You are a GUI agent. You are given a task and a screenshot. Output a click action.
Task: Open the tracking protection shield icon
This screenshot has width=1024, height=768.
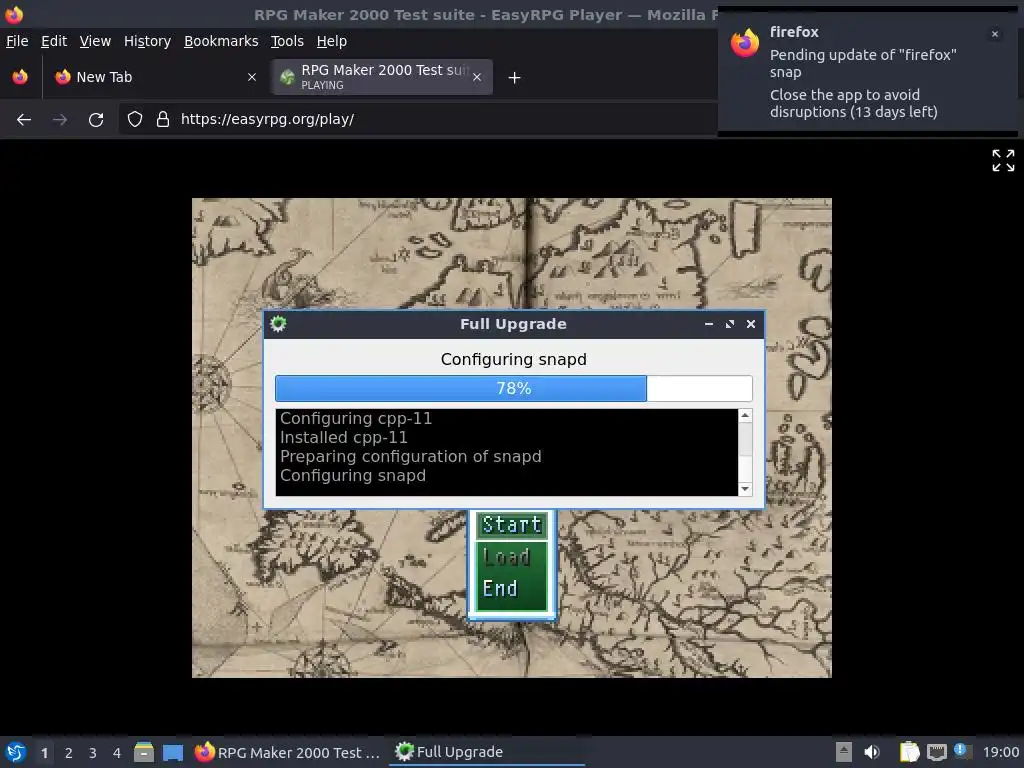click(135, 120)
